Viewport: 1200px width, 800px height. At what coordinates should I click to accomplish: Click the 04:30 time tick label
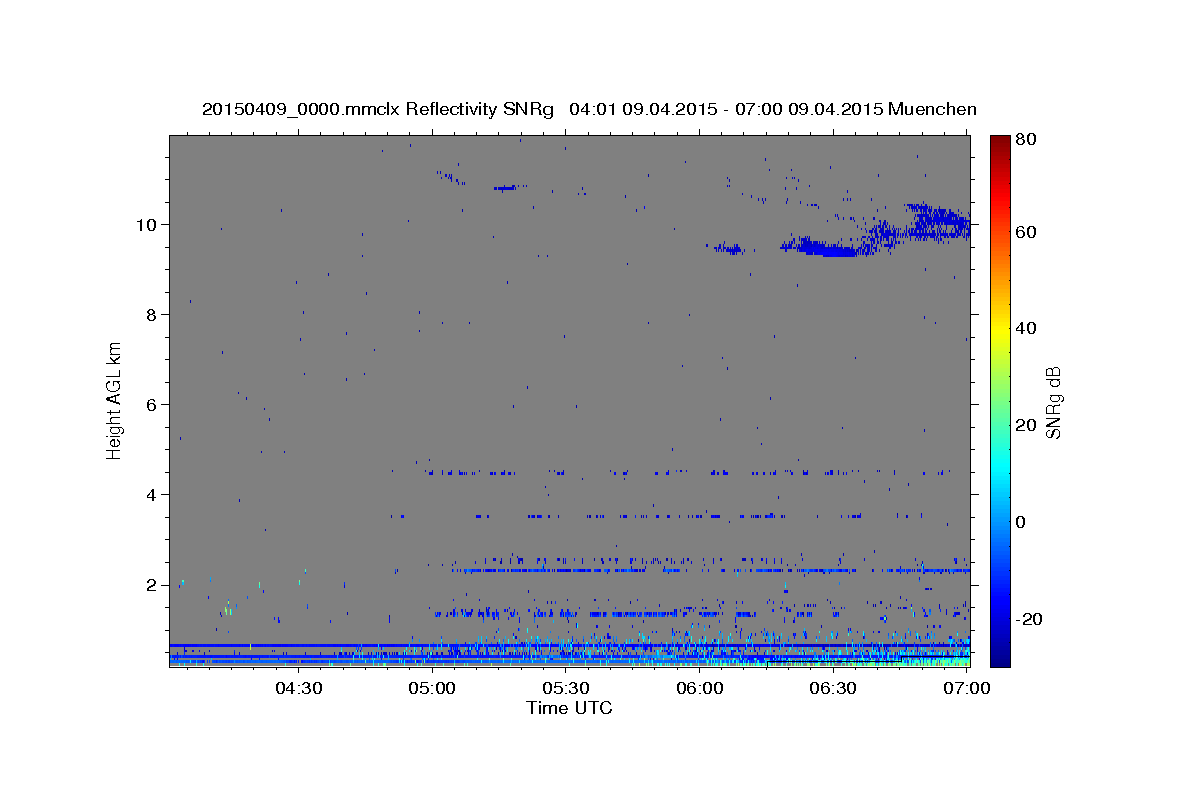coord(298,689)
